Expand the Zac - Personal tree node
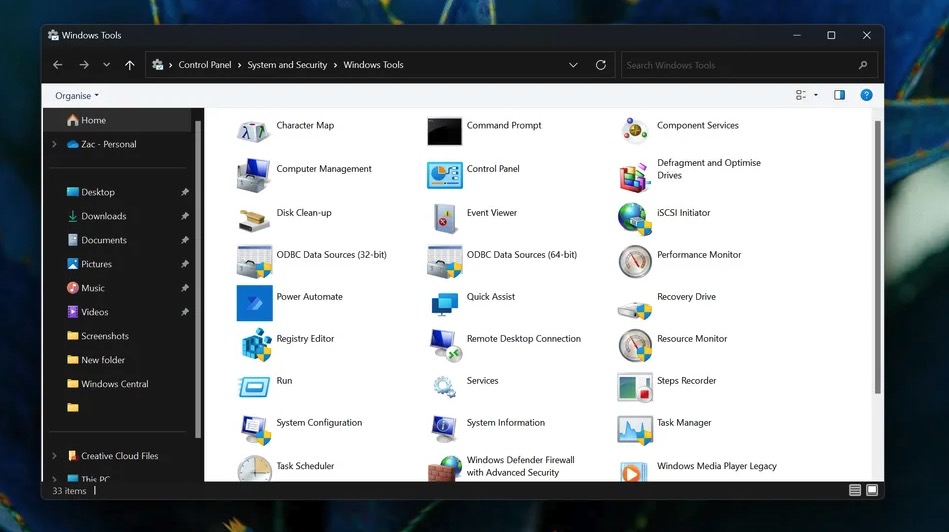Viewport: 949px width, 532px height. pos(54,144)
